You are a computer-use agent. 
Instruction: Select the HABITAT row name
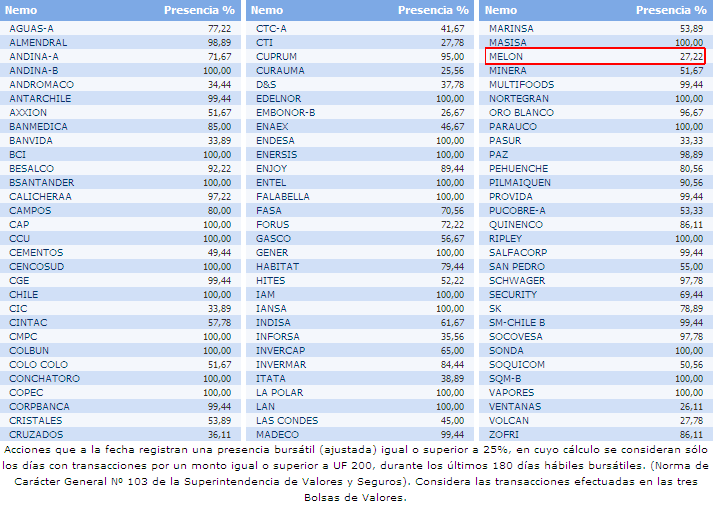tap(278, 267)
